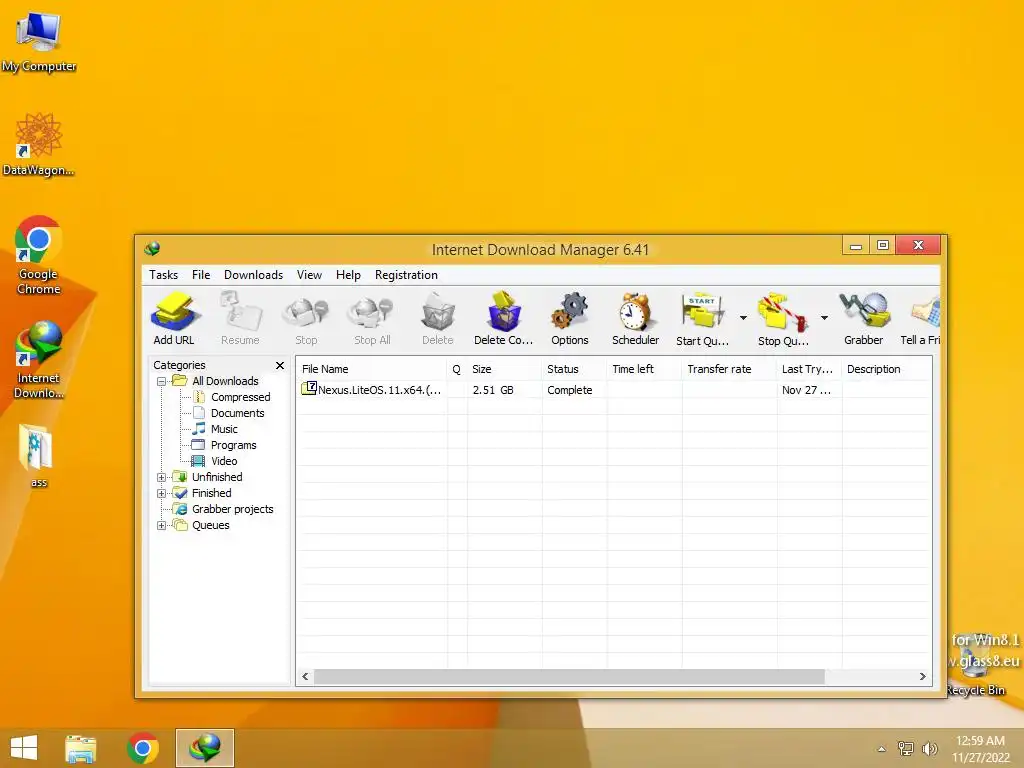This screenshot has width=1024, height=768.
Task: Click the Resume toolbar icon
Action: [240, 319]
